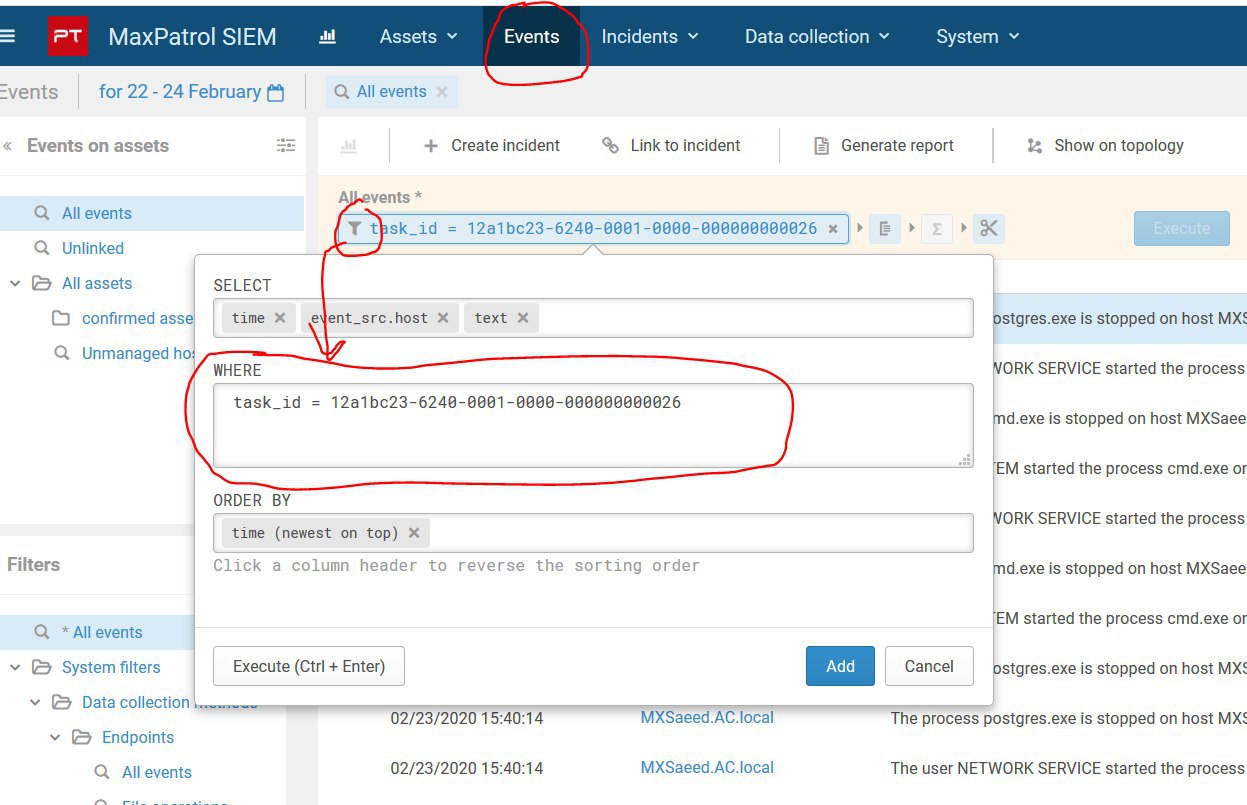Open the Data collection menu

pyautogui.click(x=817, y=37)
